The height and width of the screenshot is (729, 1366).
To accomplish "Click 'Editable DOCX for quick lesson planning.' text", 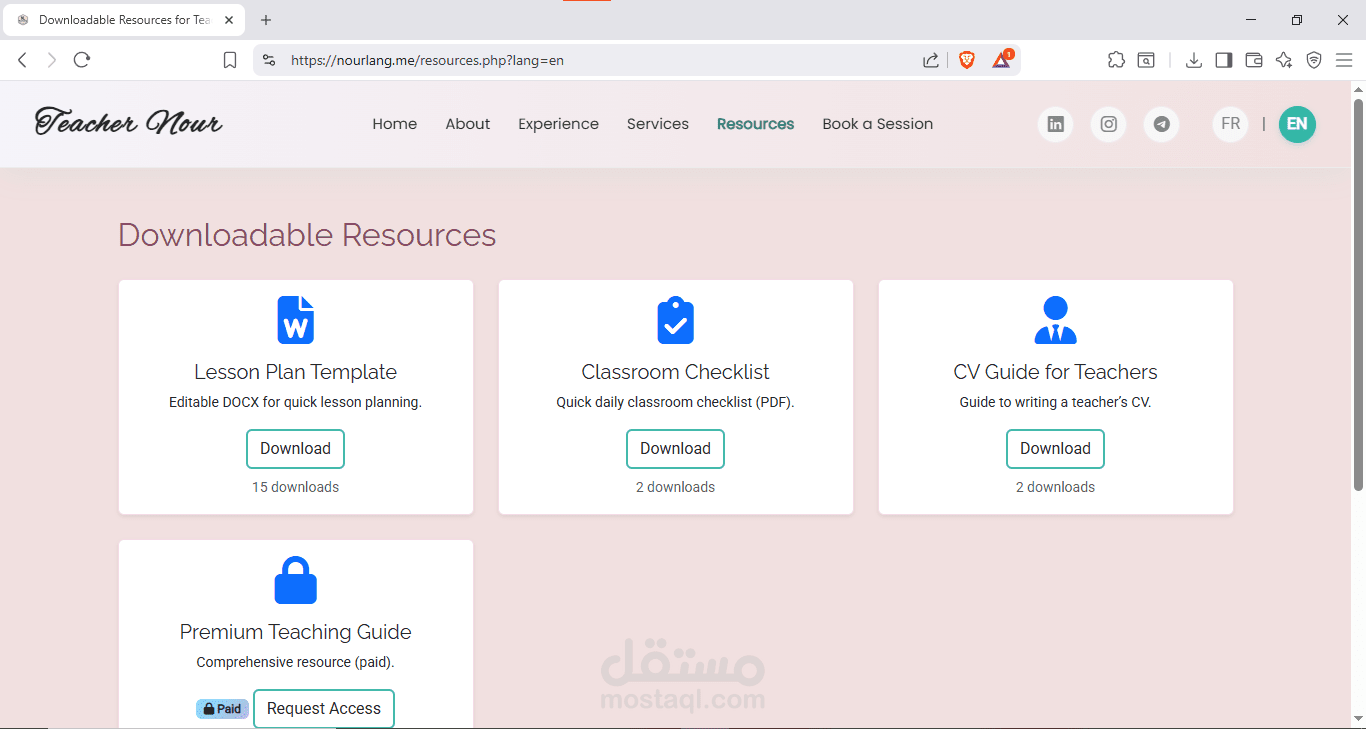I will 295,402.
